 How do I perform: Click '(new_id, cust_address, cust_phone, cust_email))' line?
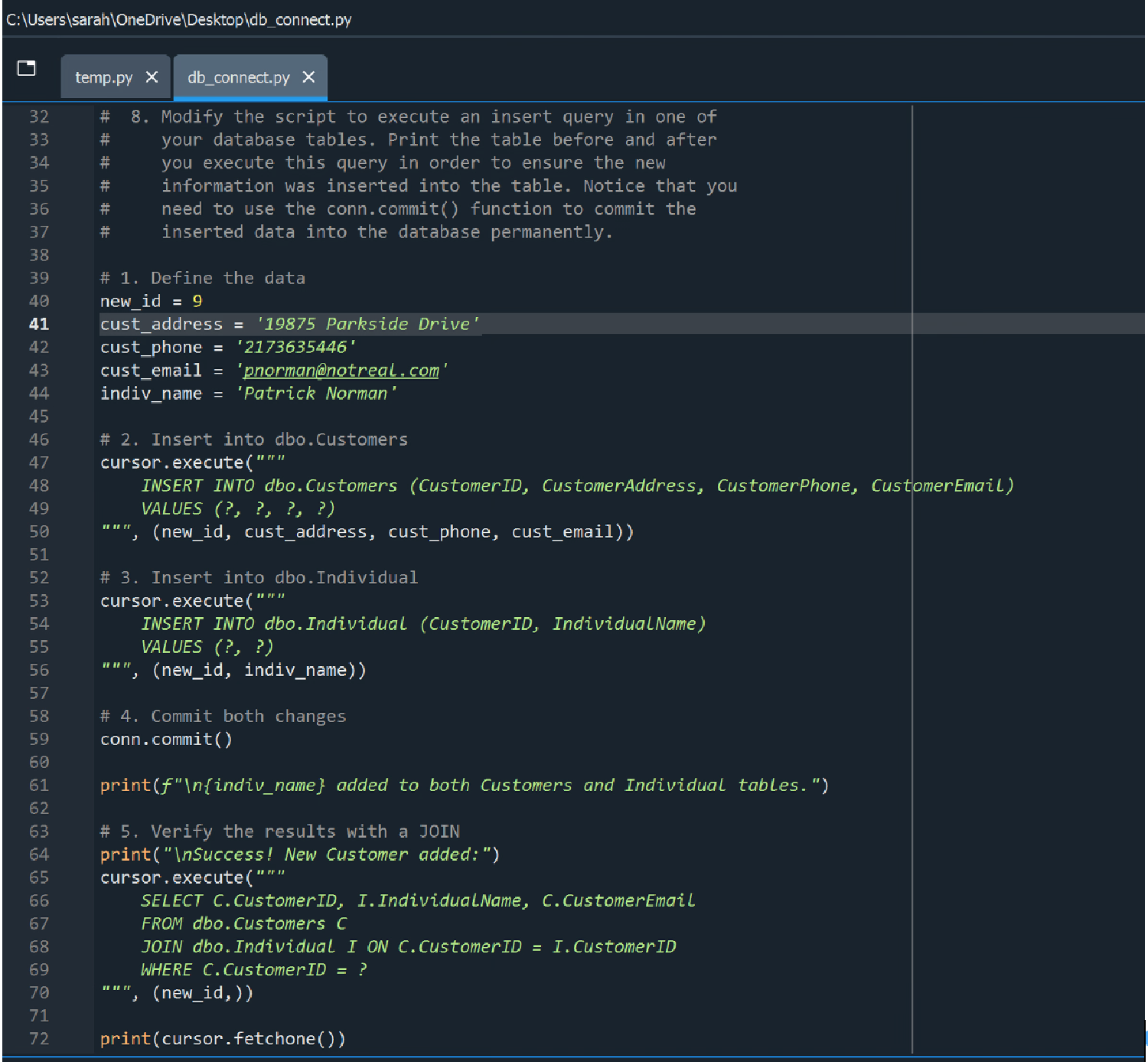point(367,532)
